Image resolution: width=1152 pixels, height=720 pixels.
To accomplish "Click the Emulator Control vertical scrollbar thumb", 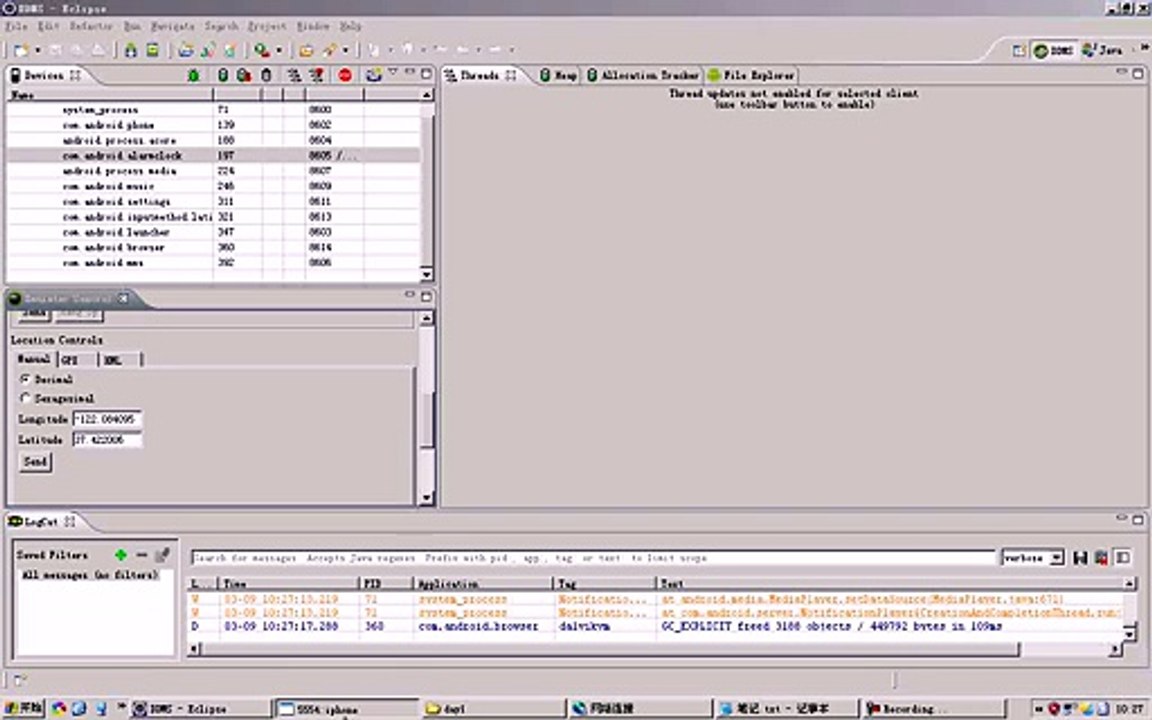I will 426,419.
